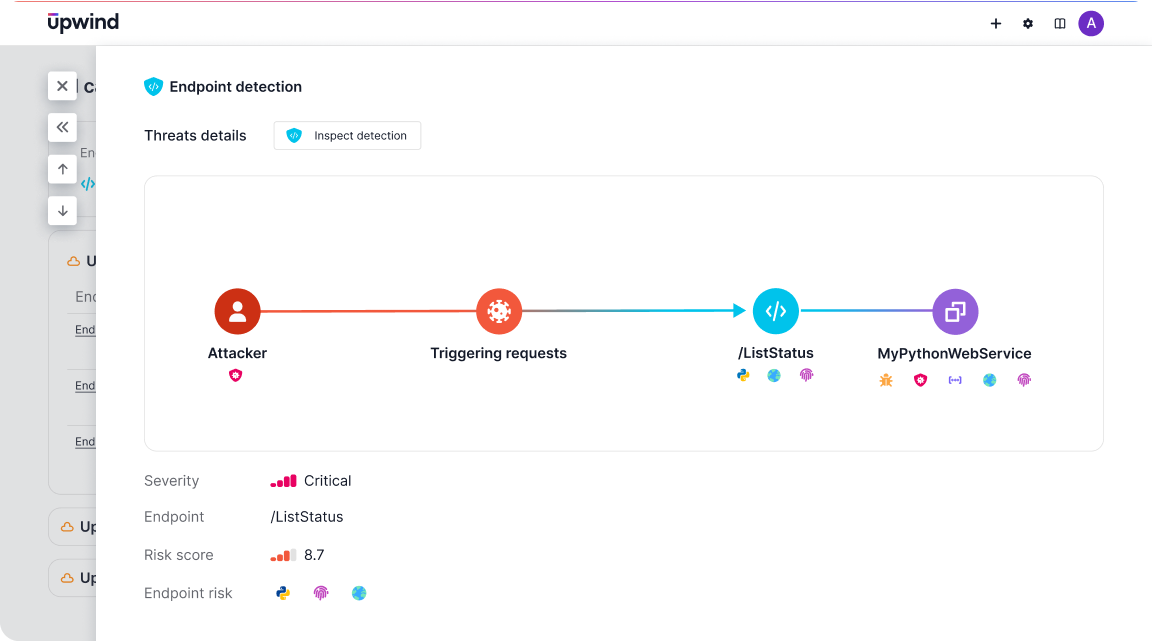Click the red shield badge under Attacker
1152x641 pixels.
(236, 376)
